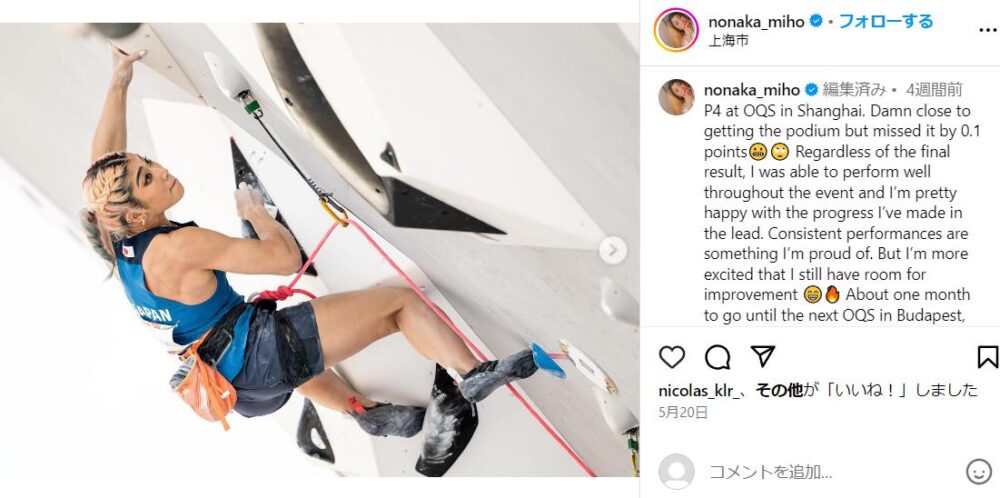Screen dimensions: 1000x498
Task: Open the three-dot more options menu
Action: [989, 30]
